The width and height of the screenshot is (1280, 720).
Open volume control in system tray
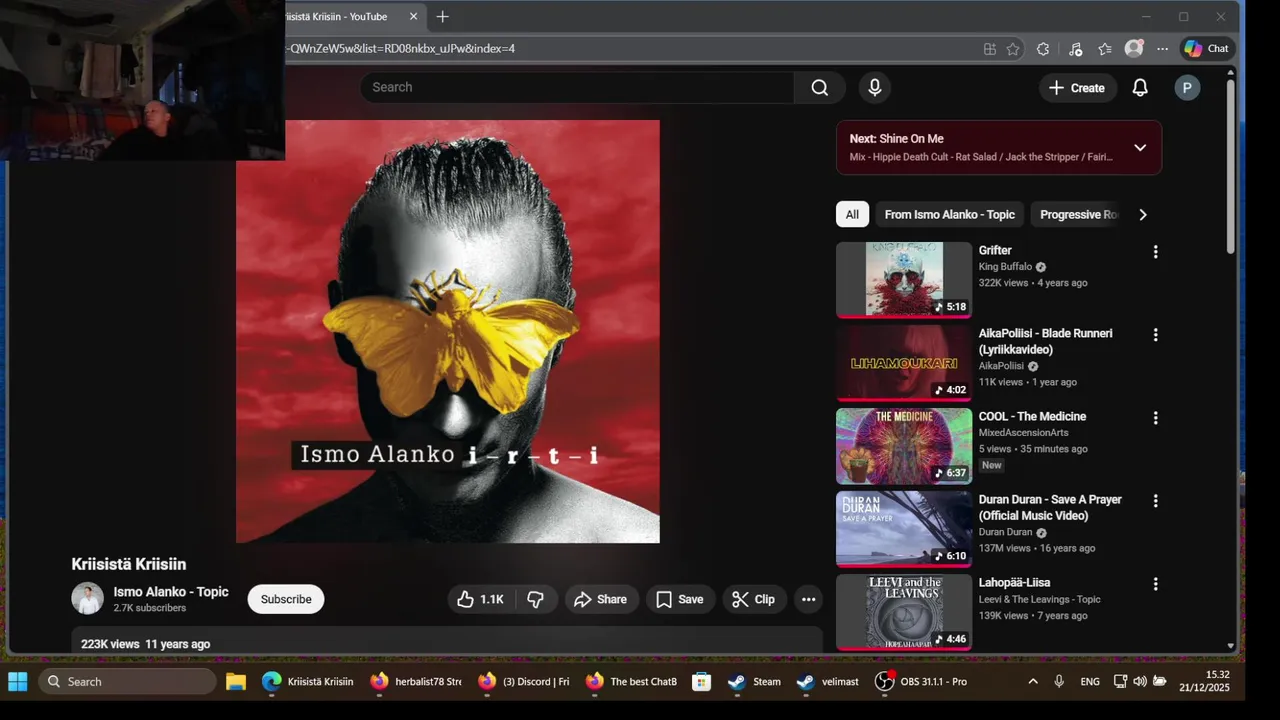[1140, 681]
